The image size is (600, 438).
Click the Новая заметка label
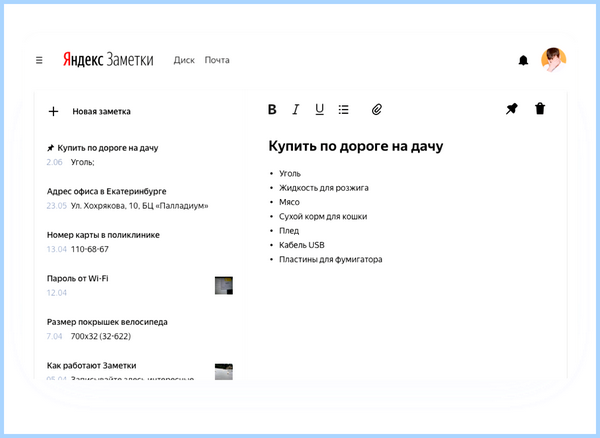(101, 111)
